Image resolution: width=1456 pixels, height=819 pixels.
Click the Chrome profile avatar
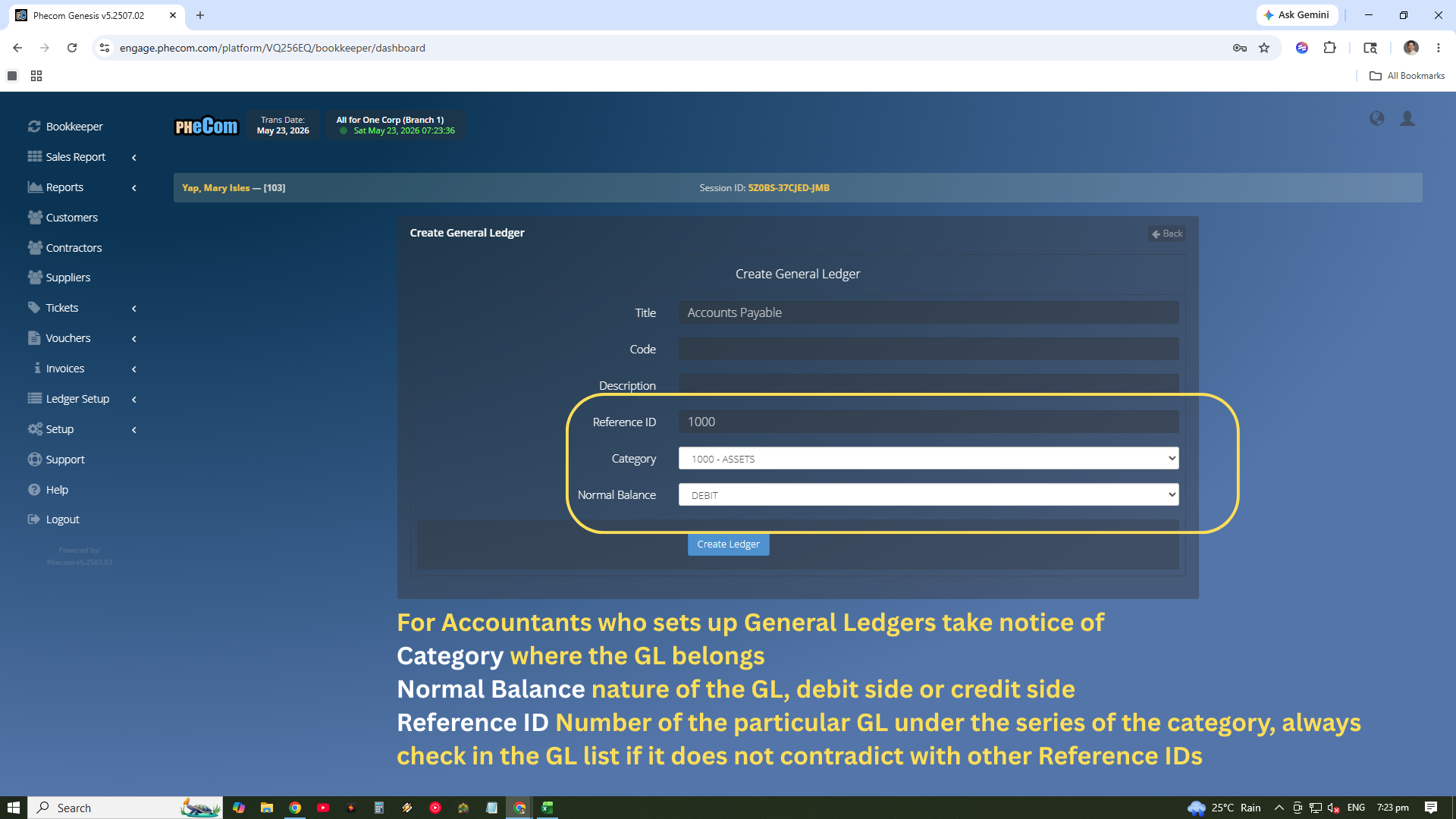point(1411,48)
